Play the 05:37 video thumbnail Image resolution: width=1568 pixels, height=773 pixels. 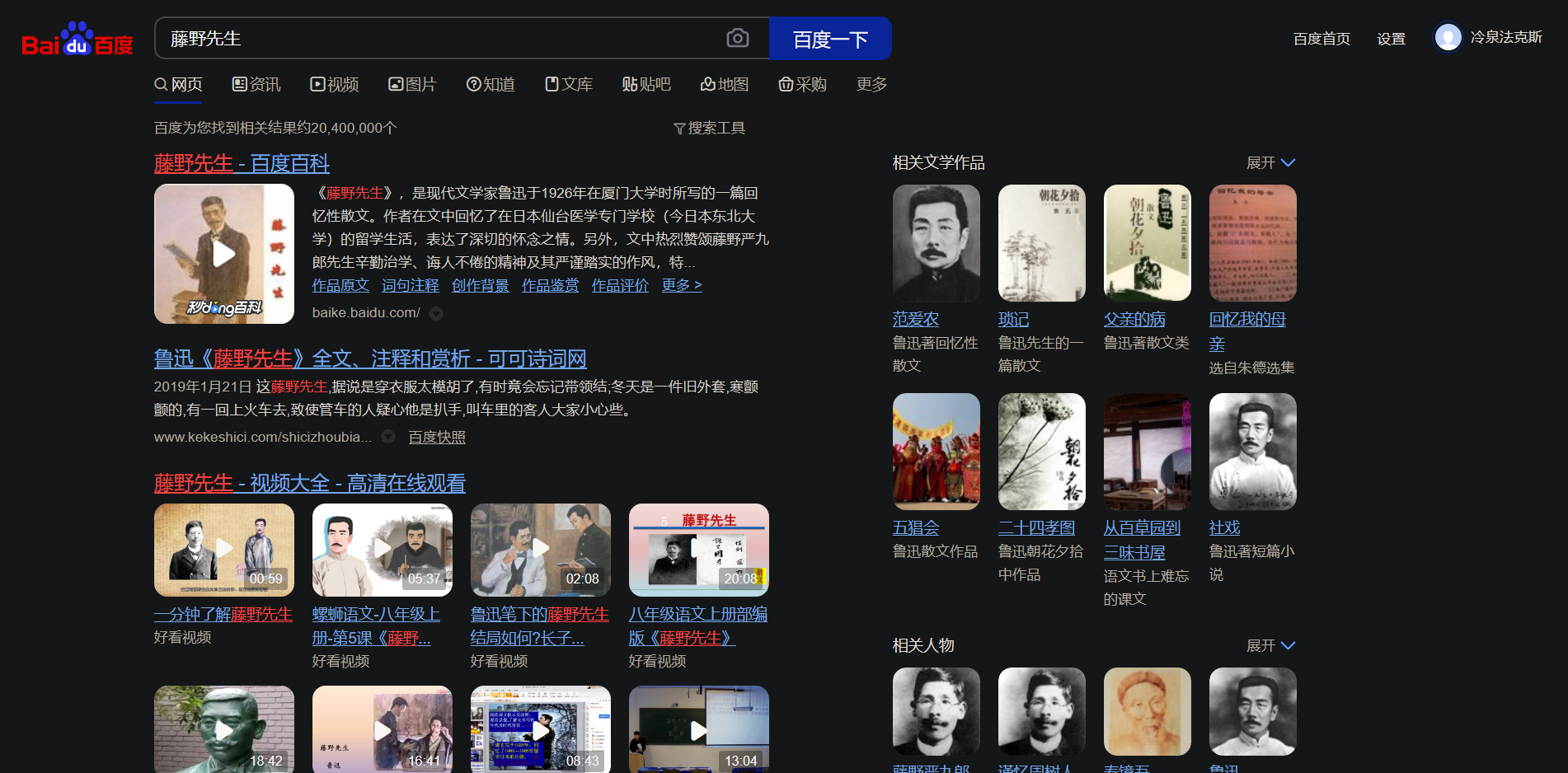[x=383, y=550]
